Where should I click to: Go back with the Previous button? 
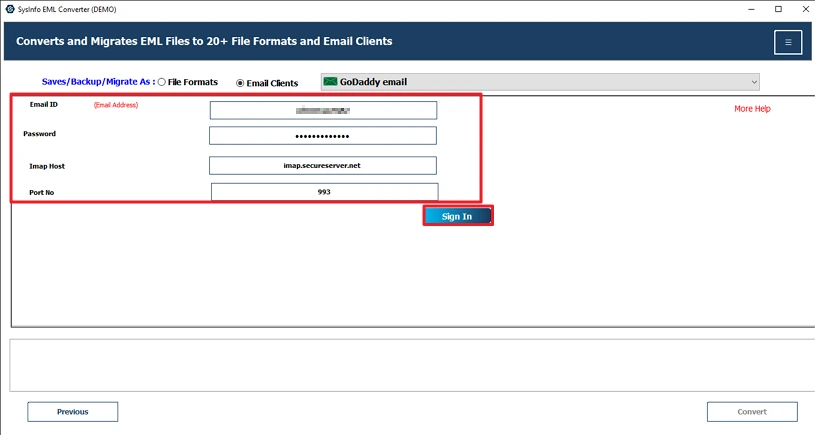73,412
